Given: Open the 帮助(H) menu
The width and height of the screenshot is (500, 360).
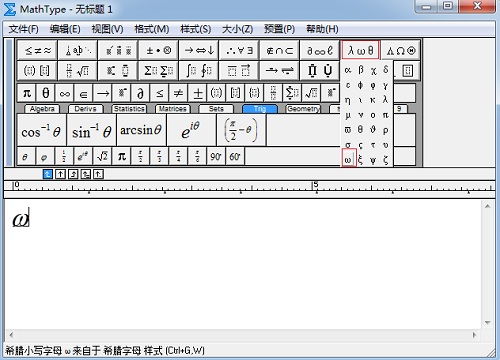Looking at the screenshot, I should [322, 29].
